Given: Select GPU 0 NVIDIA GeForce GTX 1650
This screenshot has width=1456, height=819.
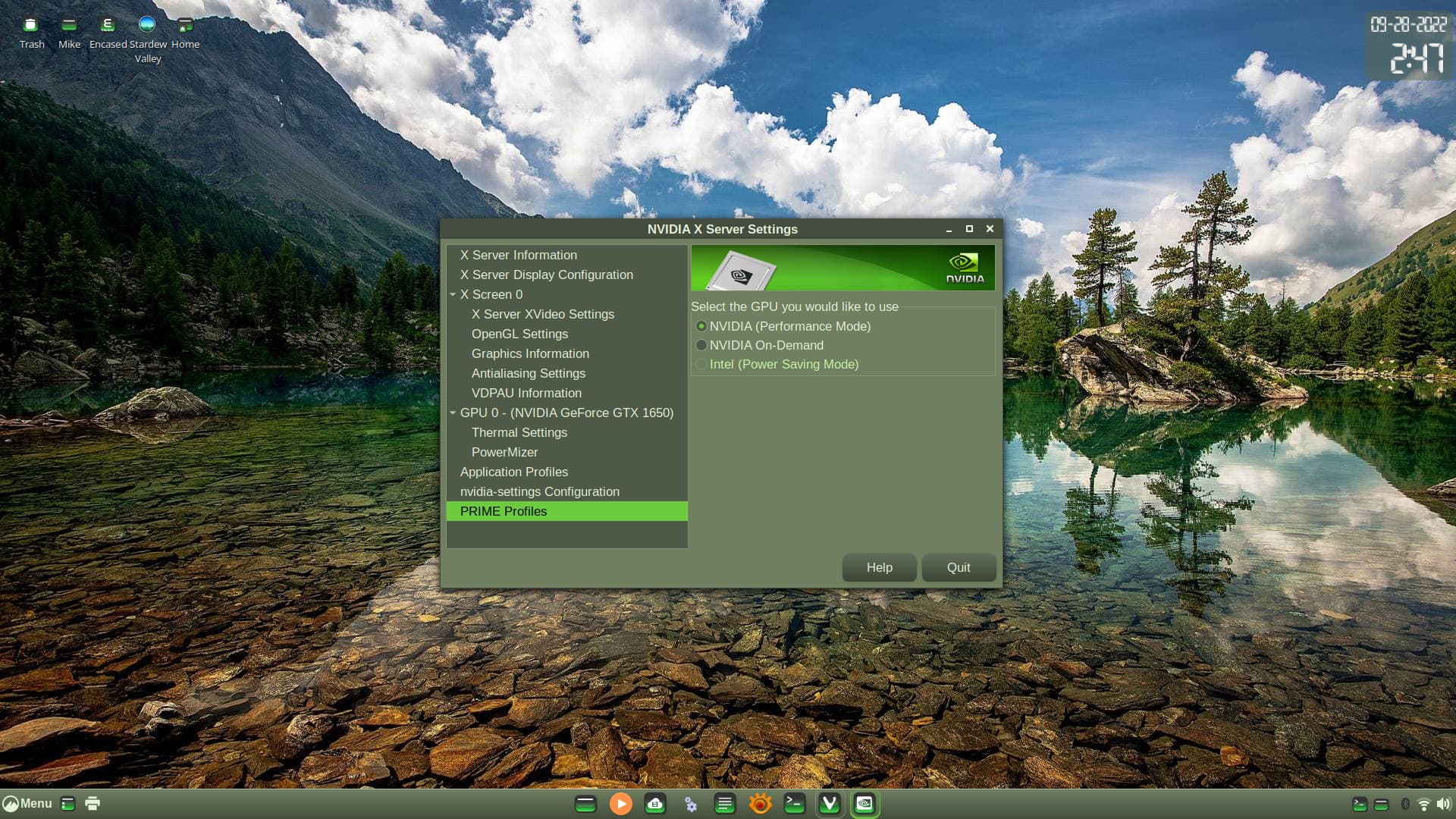Looking at the screenshot, I should [567, 413].
